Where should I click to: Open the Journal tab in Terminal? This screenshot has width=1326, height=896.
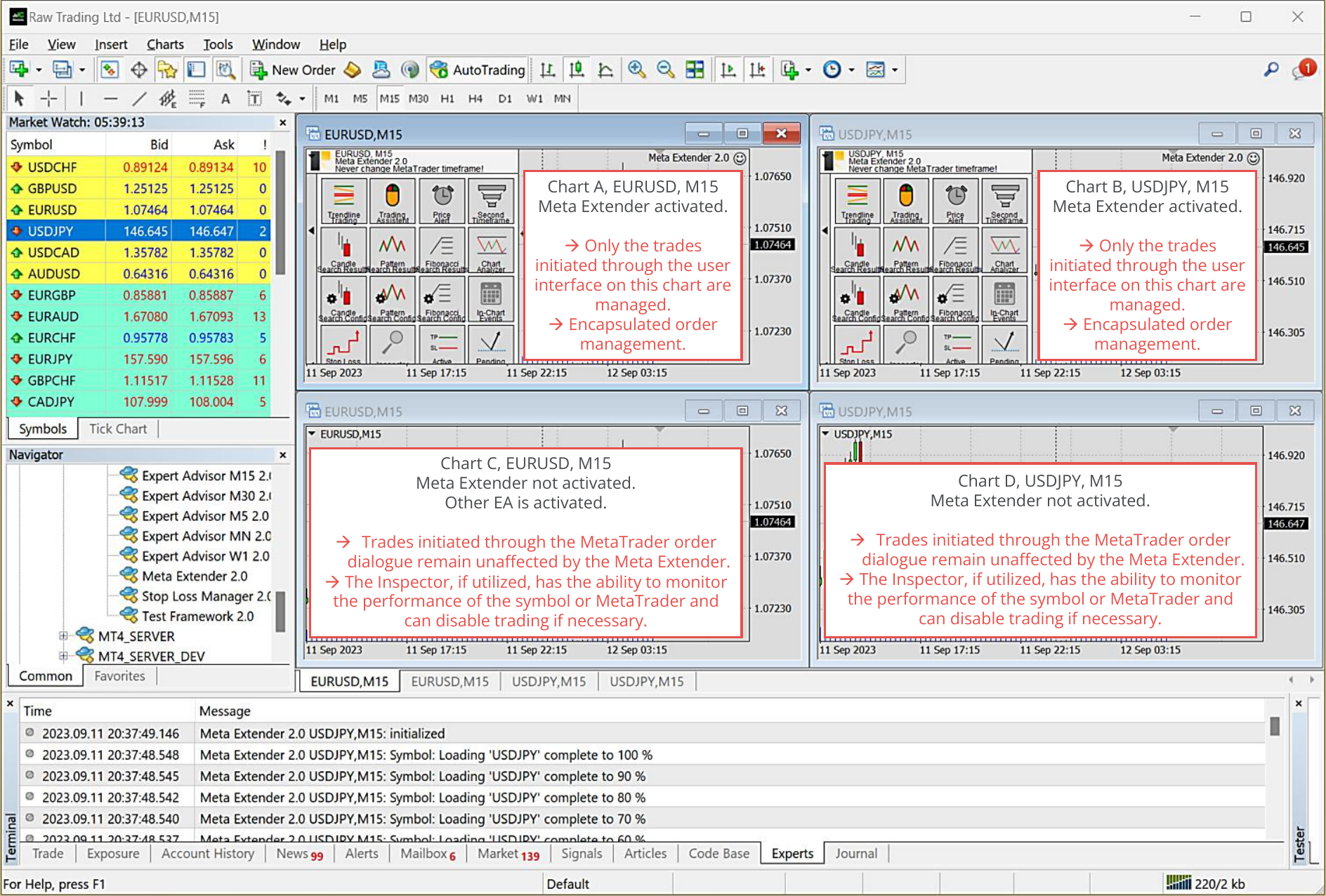pyautogui.click(x=856, y=853)
